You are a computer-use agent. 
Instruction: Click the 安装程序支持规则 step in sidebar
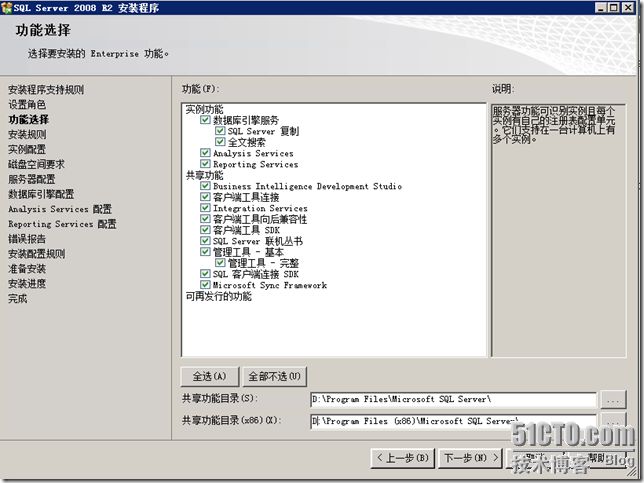(x=46, y=90)
